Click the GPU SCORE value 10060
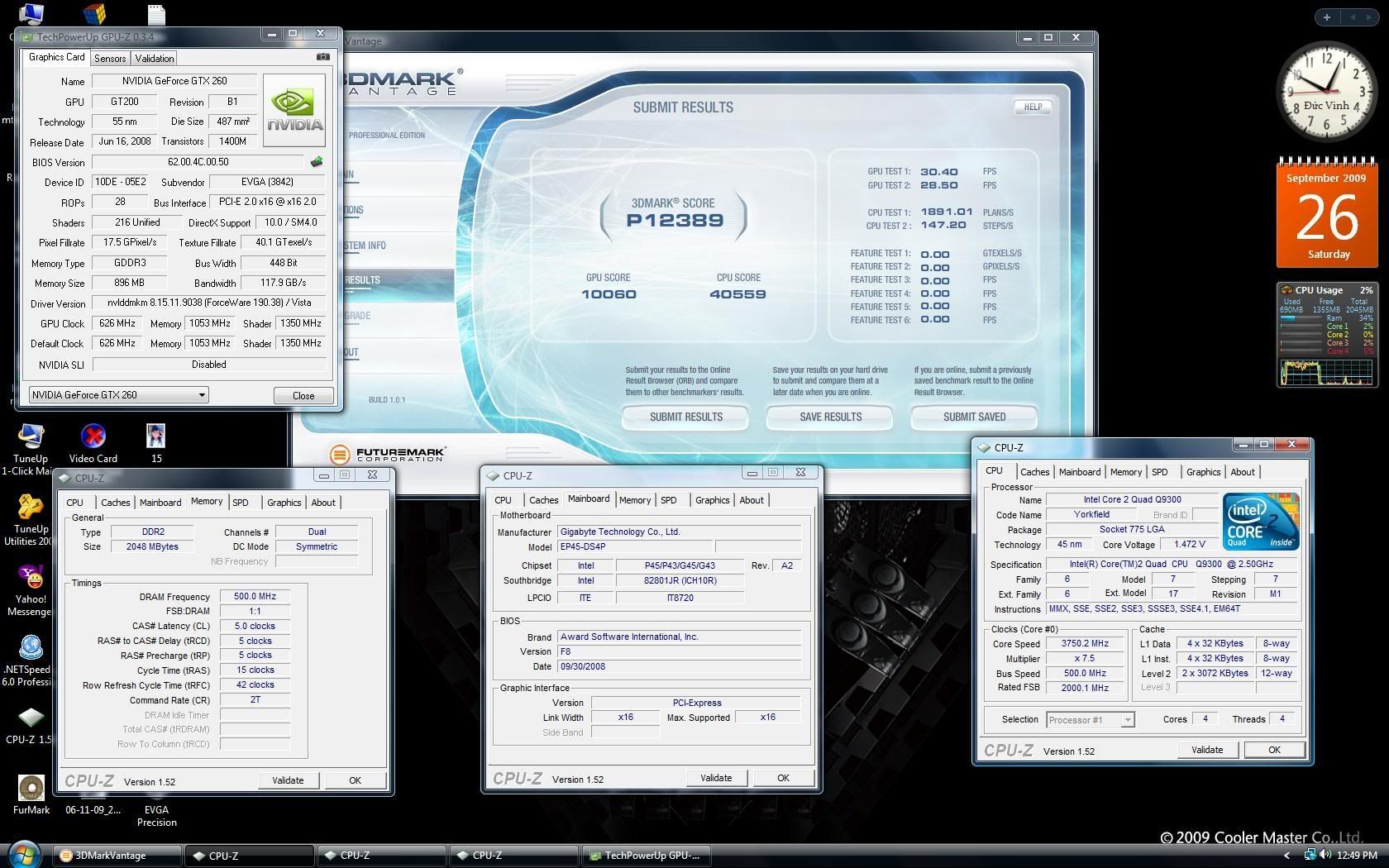 609,294
